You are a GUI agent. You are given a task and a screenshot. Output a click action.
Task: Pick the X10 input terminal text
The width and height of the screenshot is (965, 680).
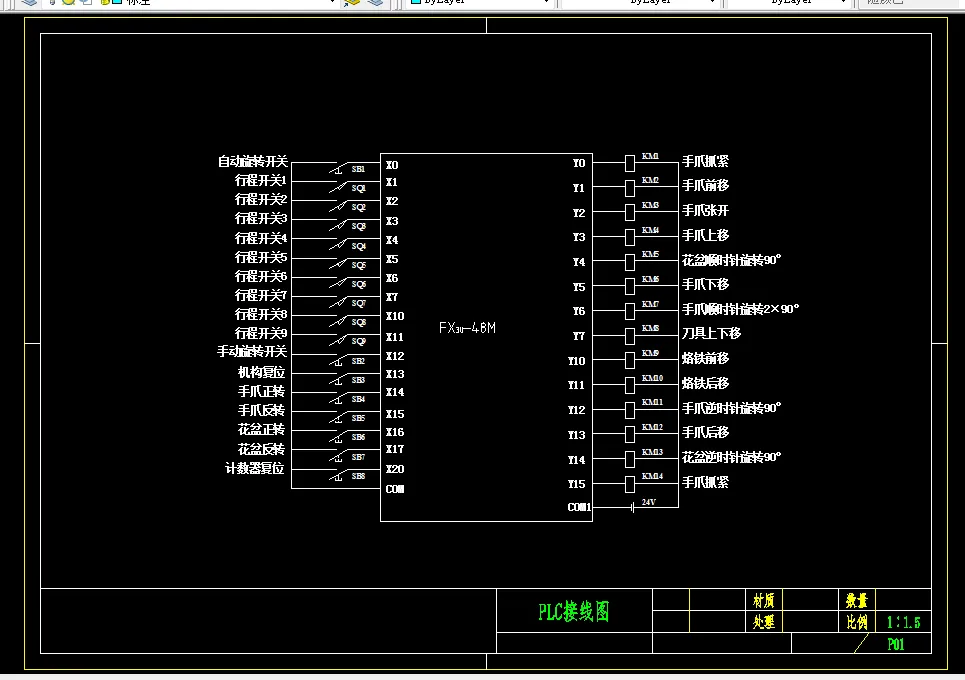(395, 316)
